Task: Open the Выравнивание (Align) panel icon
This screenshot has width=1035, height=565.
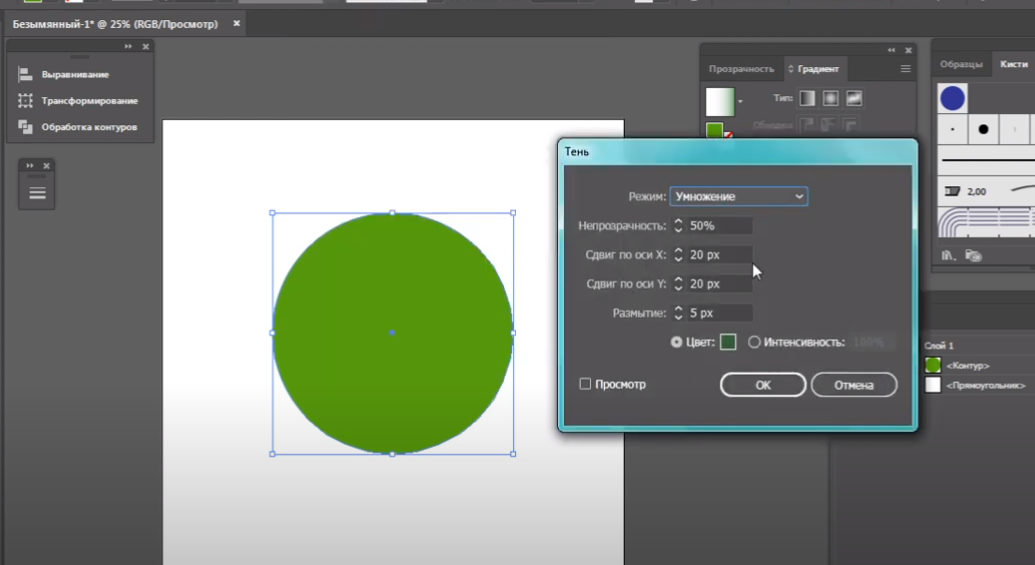Action: (x=26, y=75)
